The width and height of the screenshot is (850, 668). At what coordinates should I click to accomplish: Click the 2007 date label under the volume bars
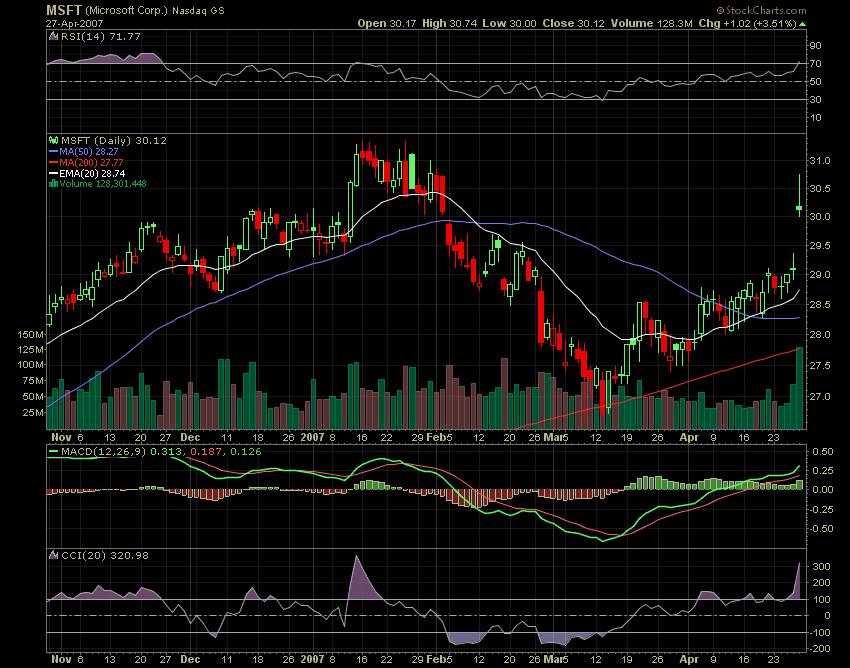pos(312,437)
